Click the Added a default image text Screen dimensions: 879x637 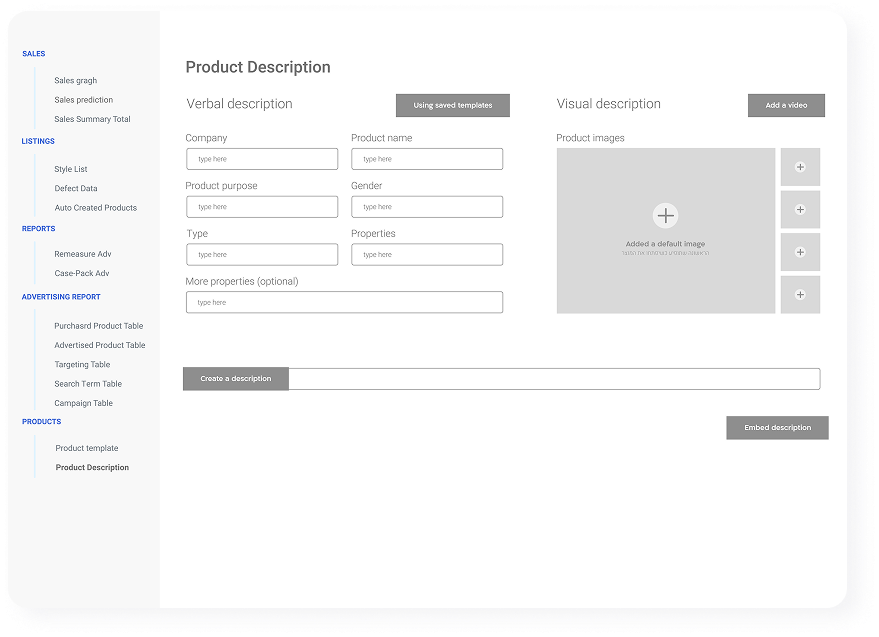pos(665,243)
